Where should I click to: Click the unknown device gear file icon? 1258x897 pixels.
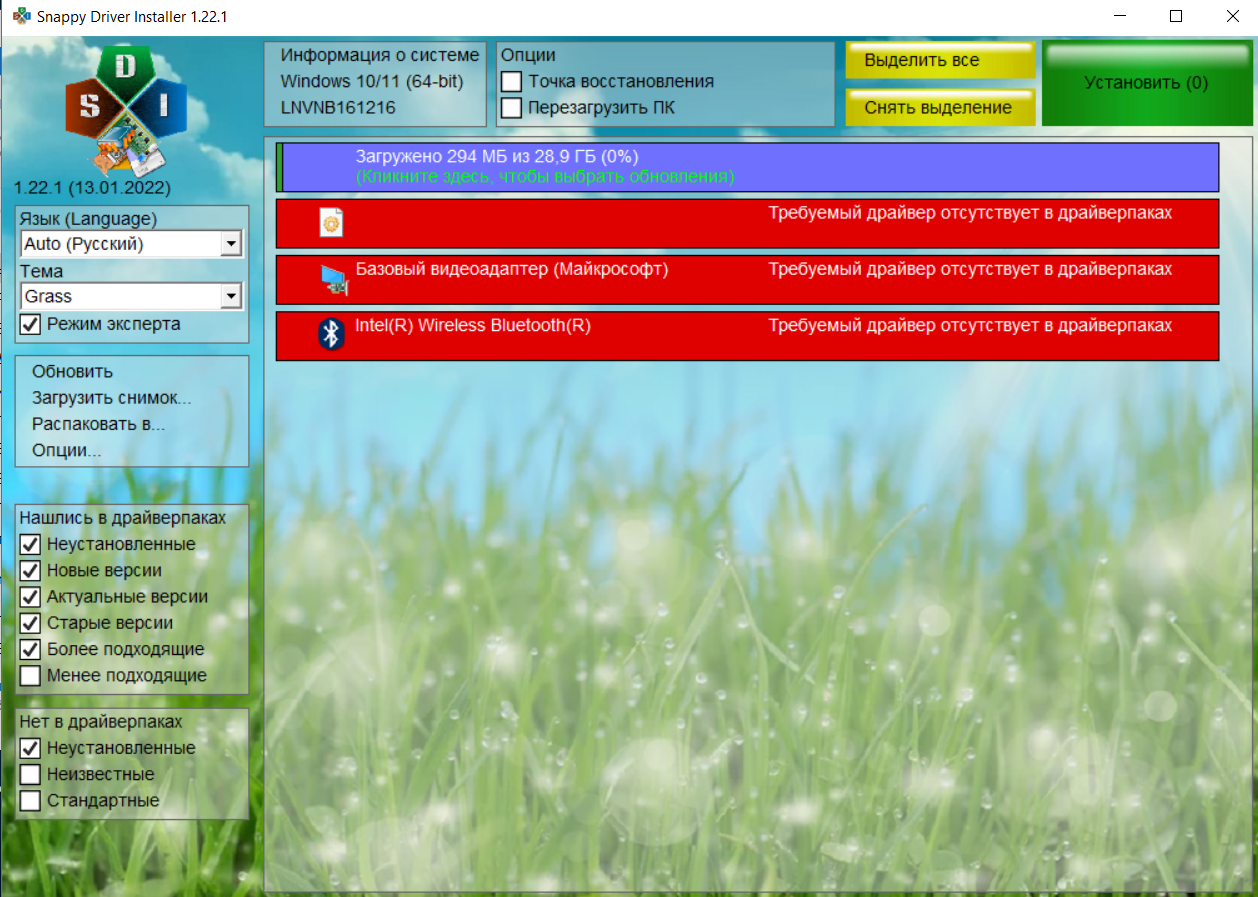[331, 223]
